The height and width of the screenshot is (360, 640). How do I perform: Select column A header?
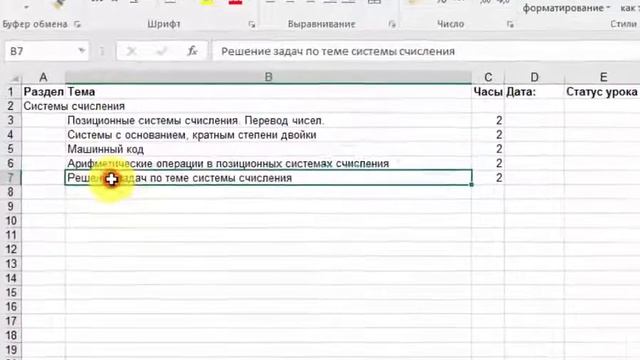pos(43,77)
